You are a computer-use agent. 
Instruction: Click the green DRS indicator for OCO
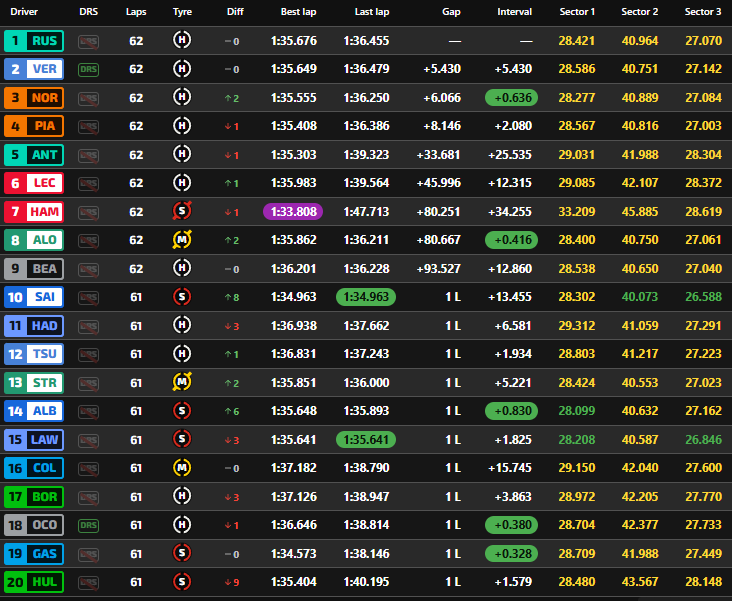point(89,525)
